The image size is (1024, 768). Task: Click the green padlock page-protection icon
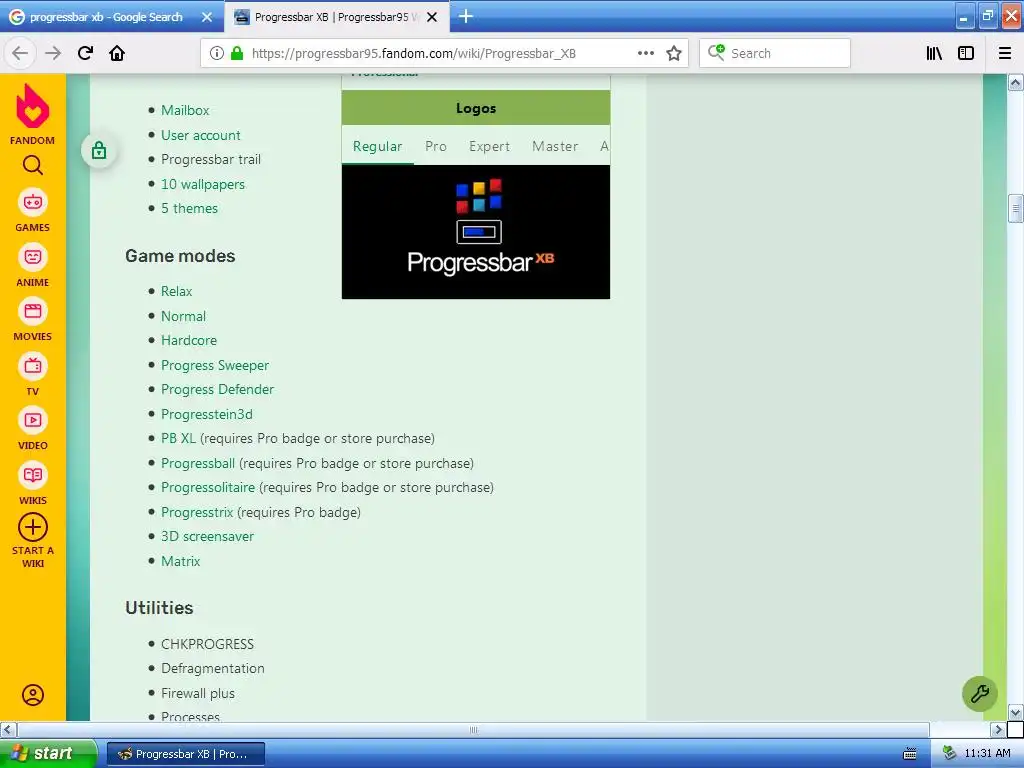[99, 151]
